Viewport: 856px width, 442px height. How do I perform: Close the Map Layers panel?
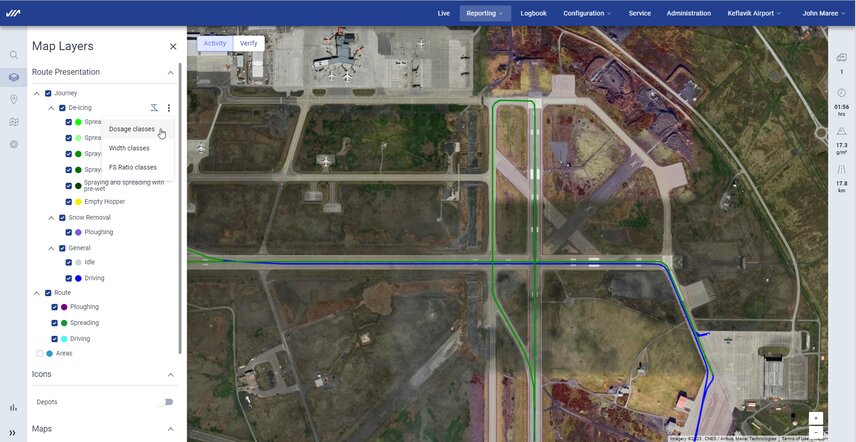coord(173,46)
